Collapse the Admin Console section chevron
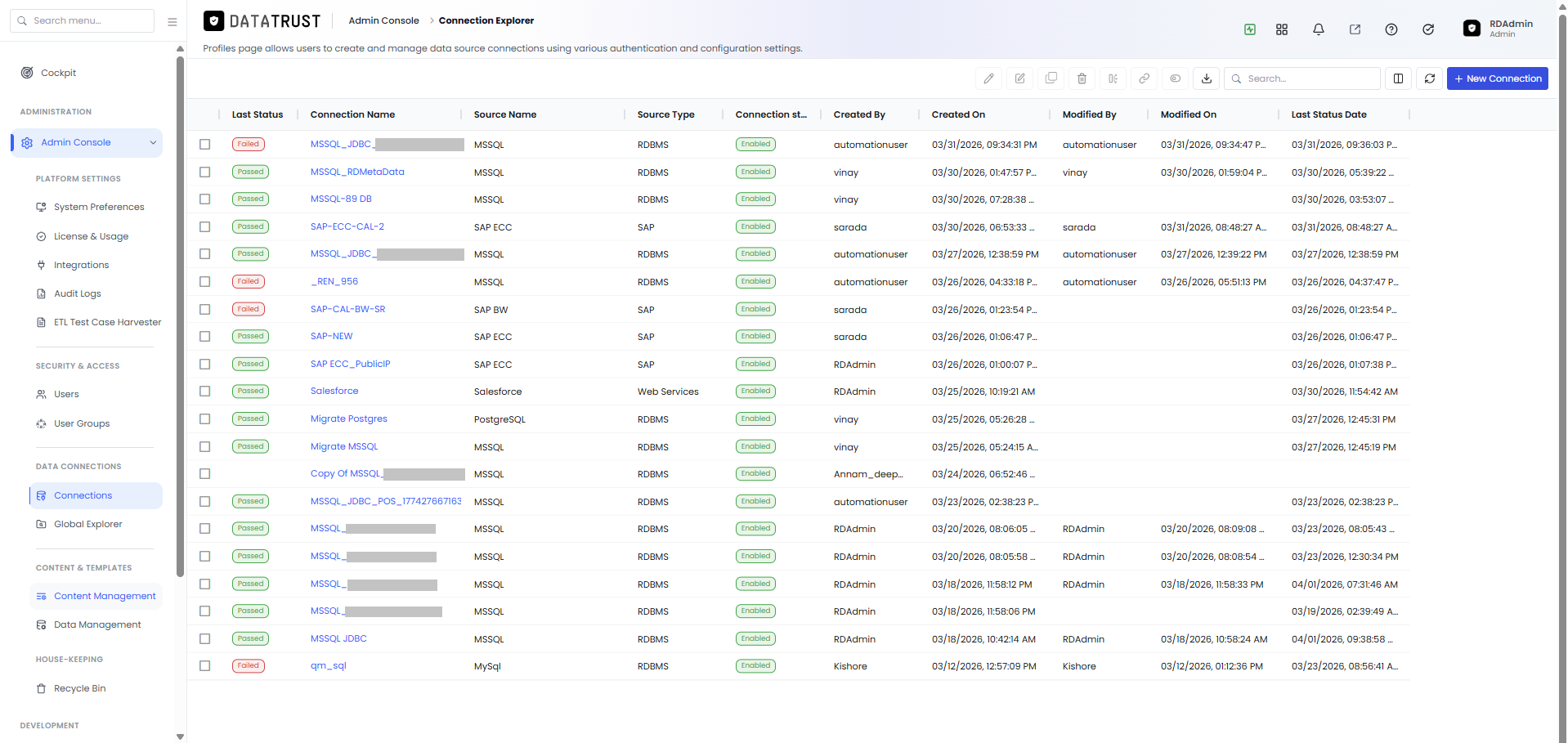The height and width of the screenshot is (743, 1568). (x=153, y=142)
